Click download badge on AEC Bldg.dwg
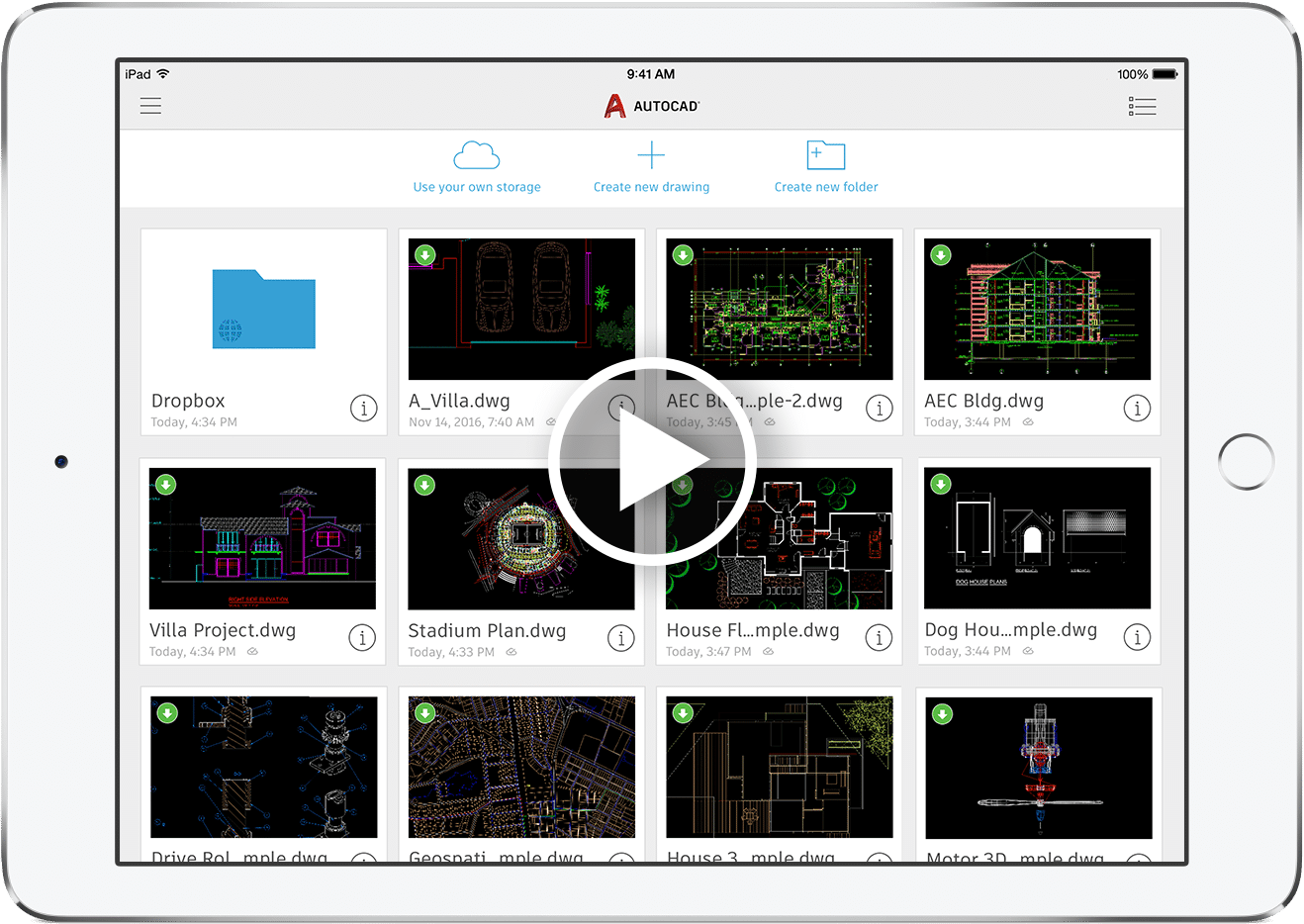 pos(941,255)
